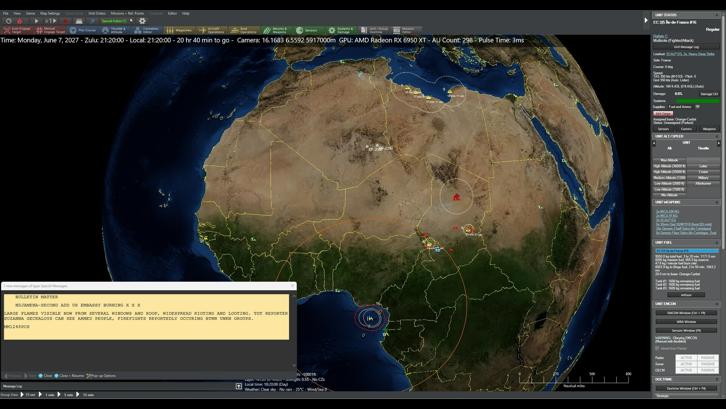Open the Unit Orders menu
Image resolution: width=726 pixels, height=409 pixels.
[x=97, y=13]
